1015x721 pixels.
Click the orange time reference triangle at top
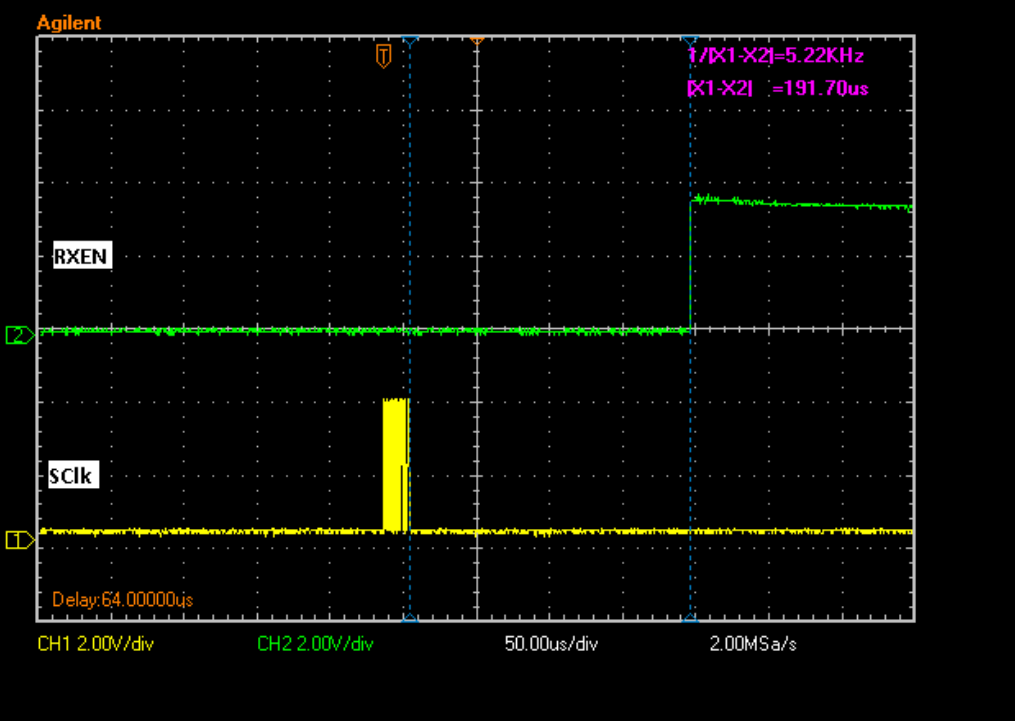[x=477, y=40]
